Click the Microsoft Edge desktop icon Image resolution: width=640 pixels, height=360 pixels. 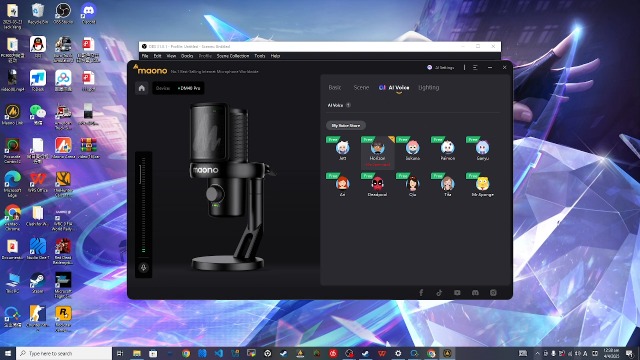(13, 183)
